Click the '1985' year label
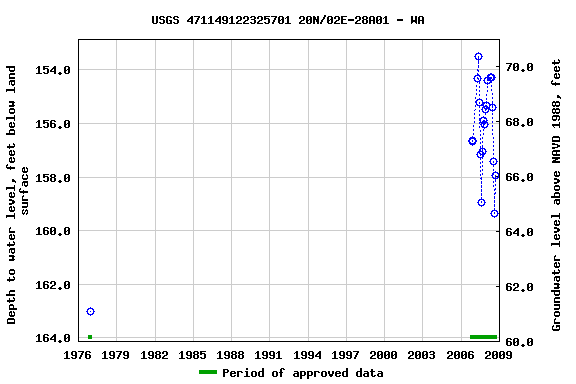 coord(192,355)
